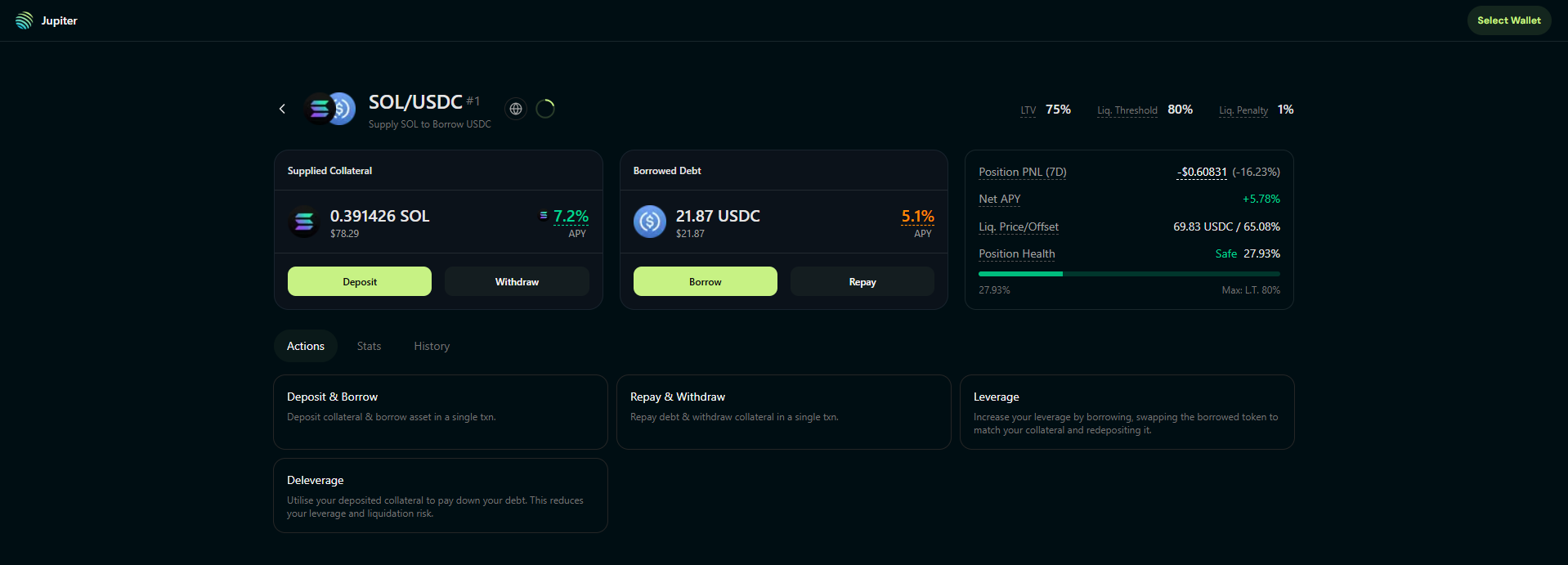Open the History tab
Screen dimensions: 1568x565
coord(432,346)
